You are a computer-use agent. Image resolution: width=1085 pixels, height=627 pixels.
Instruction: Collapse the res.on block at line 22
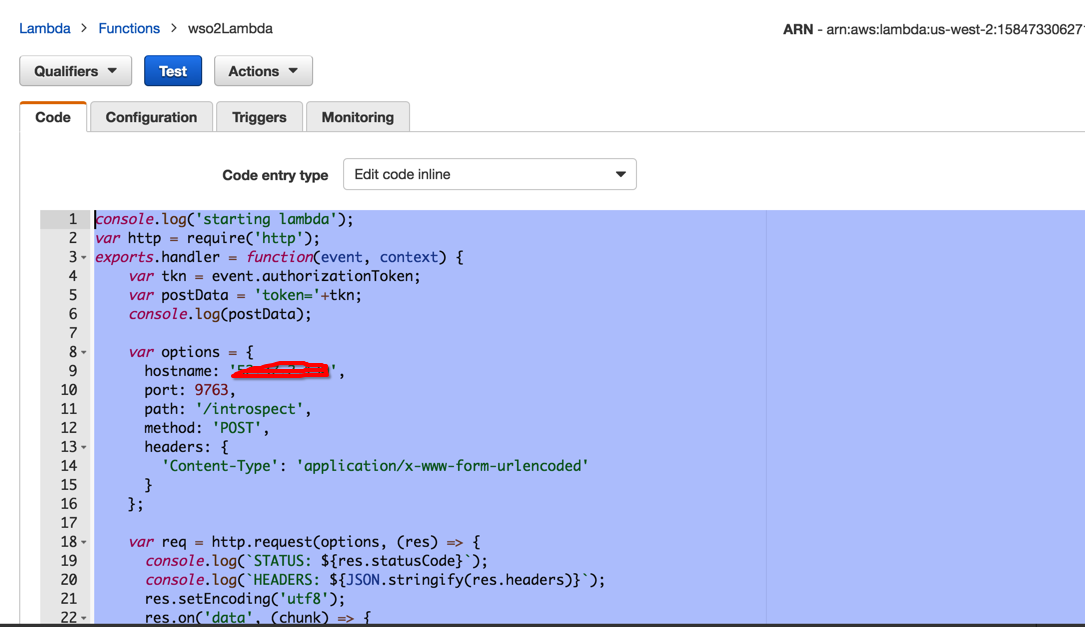click(x=84, y=618)
